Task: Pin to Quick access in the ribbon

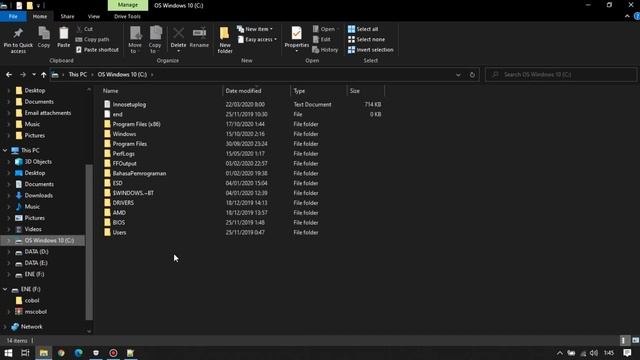Action: [x=18, y=40]
